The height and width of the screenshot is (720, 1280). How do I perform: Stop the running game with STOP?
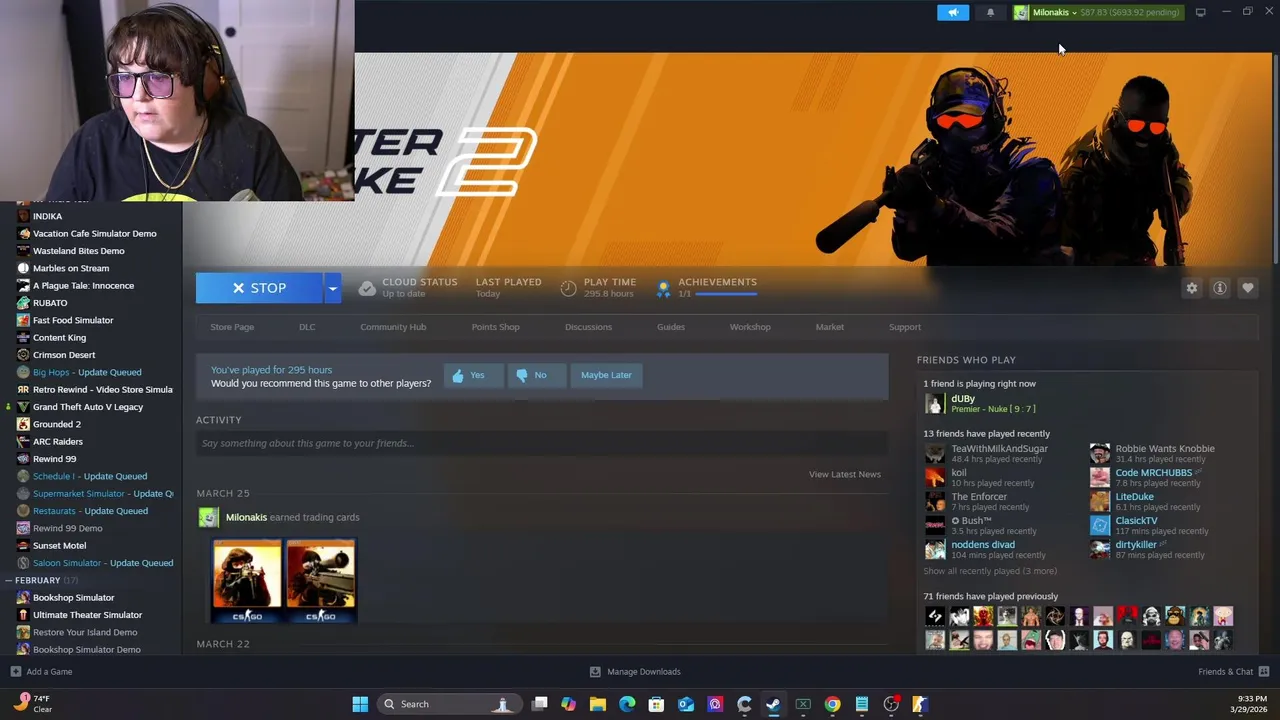point(259,288)
